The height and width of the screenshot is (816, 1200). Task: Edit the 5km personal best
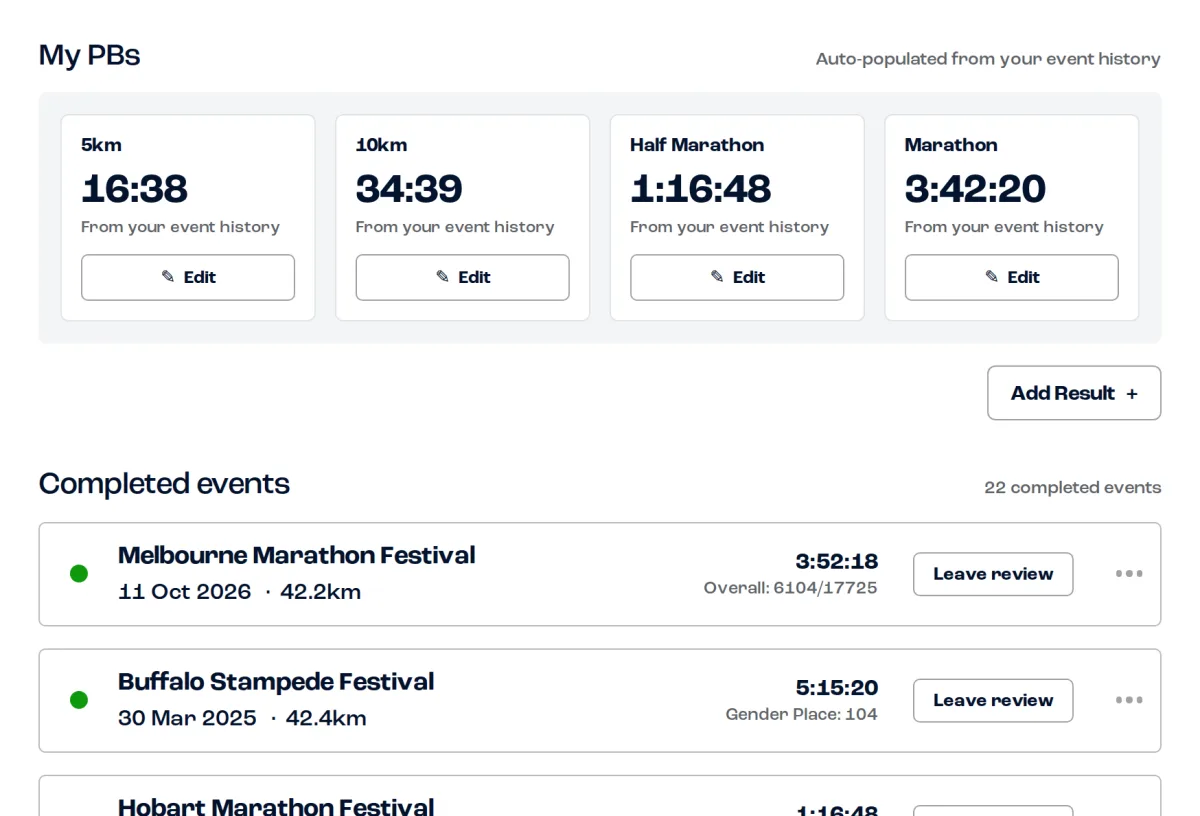(x=188, y=277)
